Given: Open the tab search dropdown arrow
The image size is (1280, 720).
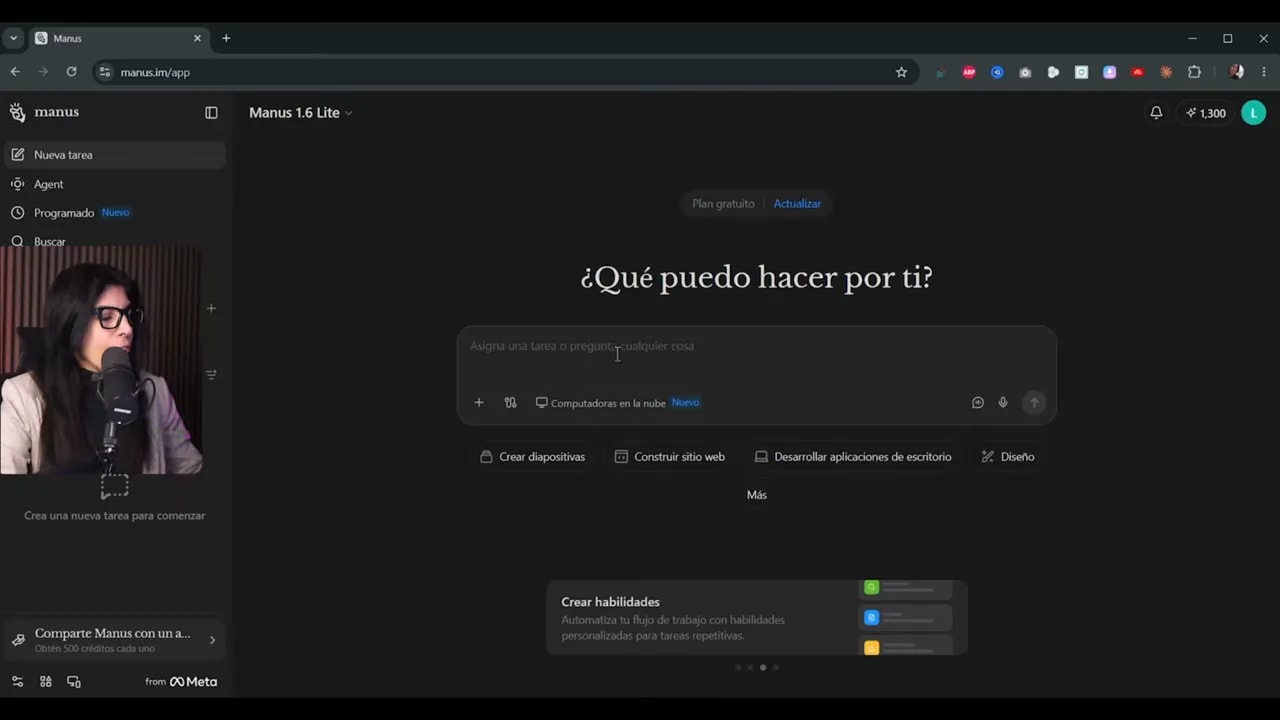Looking at the screenshot, I should pos(14,38).
